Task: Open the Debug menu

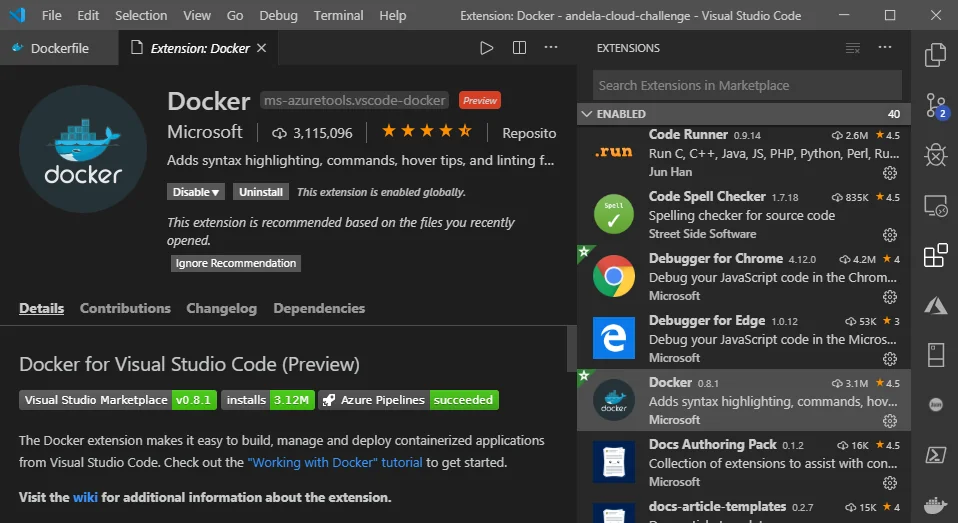Action: pyautogui.click(x=278, y=15)
